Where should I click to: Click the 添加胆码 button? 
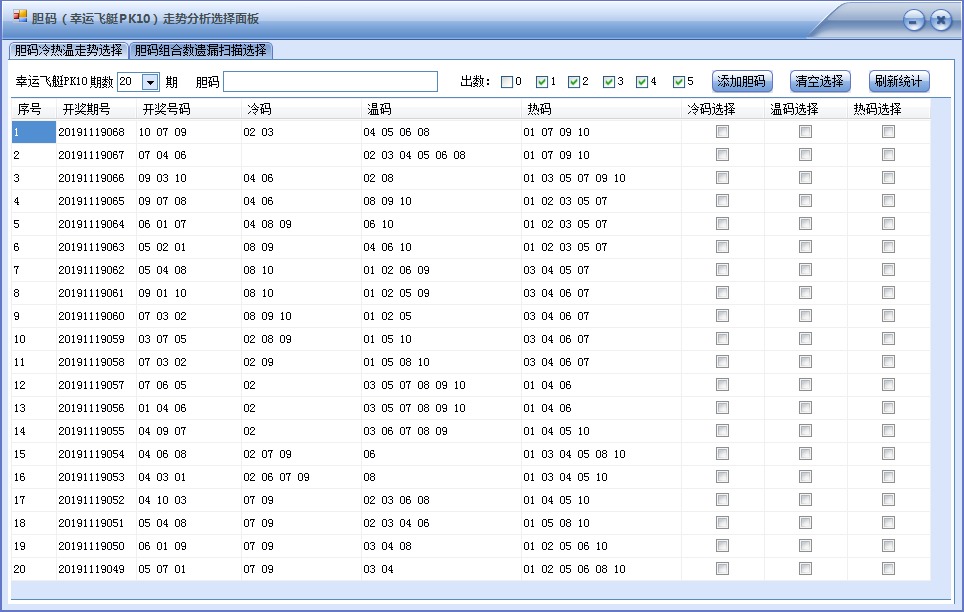[741, 81]
